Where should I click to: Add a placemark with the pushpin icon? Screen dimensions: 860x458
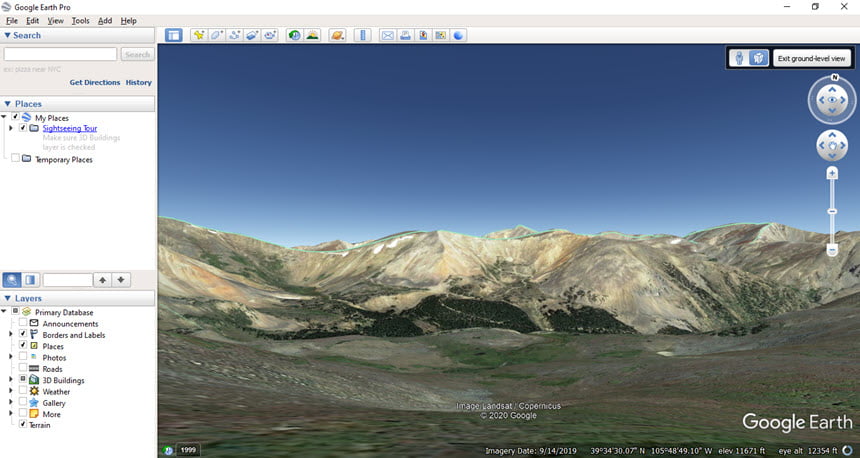199,36
